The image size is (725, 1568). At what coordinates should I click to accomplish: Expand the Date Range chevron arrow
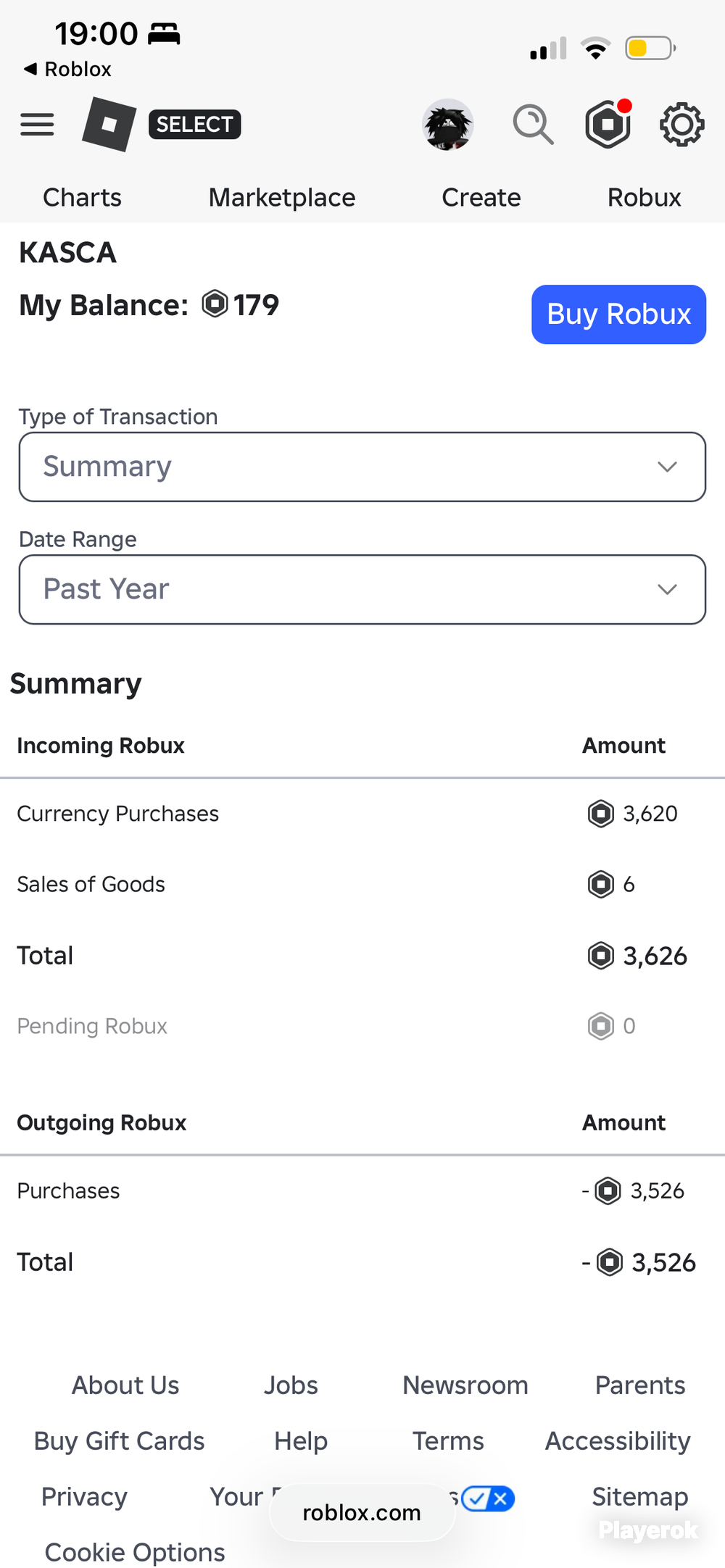point(667,589)
